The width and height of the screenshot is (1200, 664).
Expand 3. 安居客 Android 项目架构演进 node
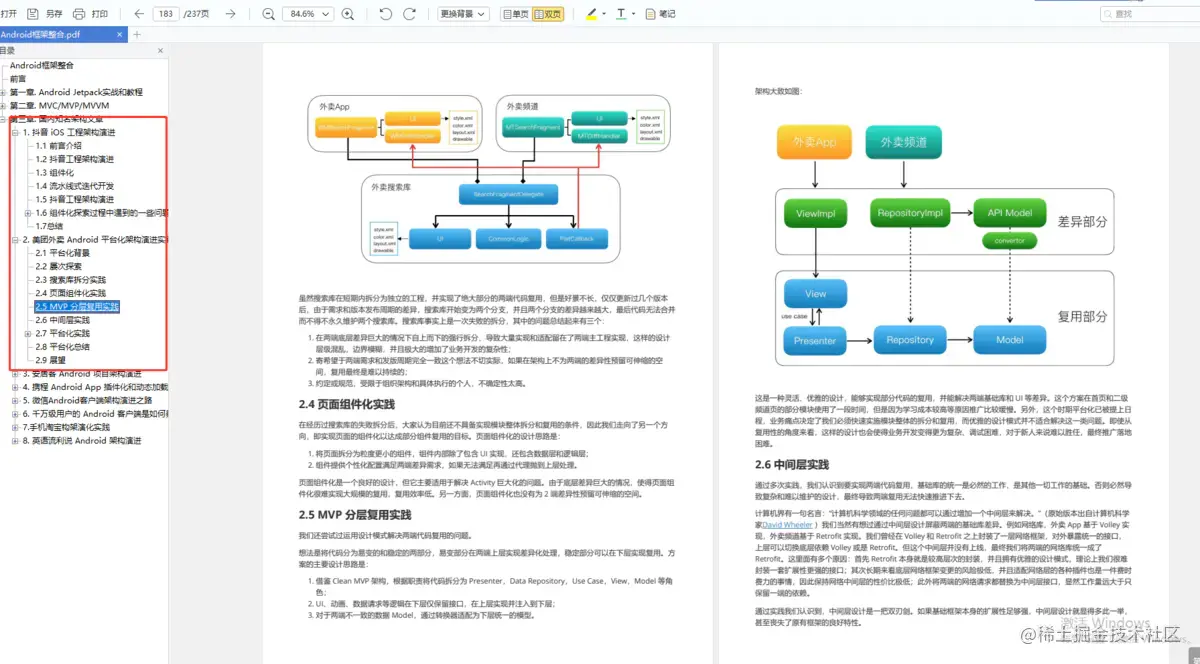pos(15,374)
